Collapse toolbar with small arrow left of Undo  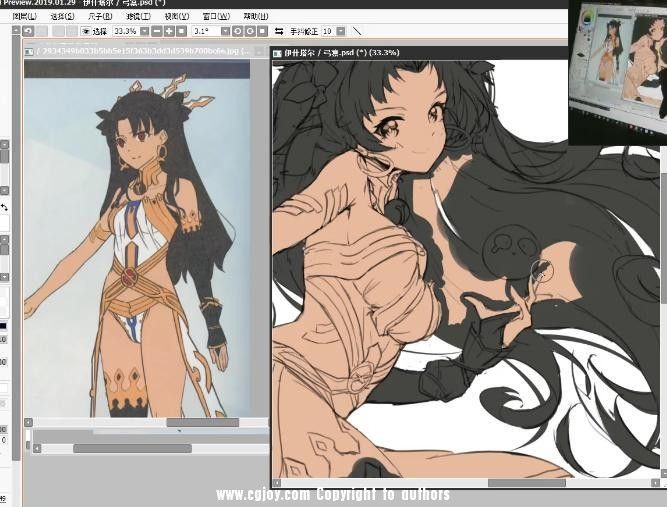16,30
